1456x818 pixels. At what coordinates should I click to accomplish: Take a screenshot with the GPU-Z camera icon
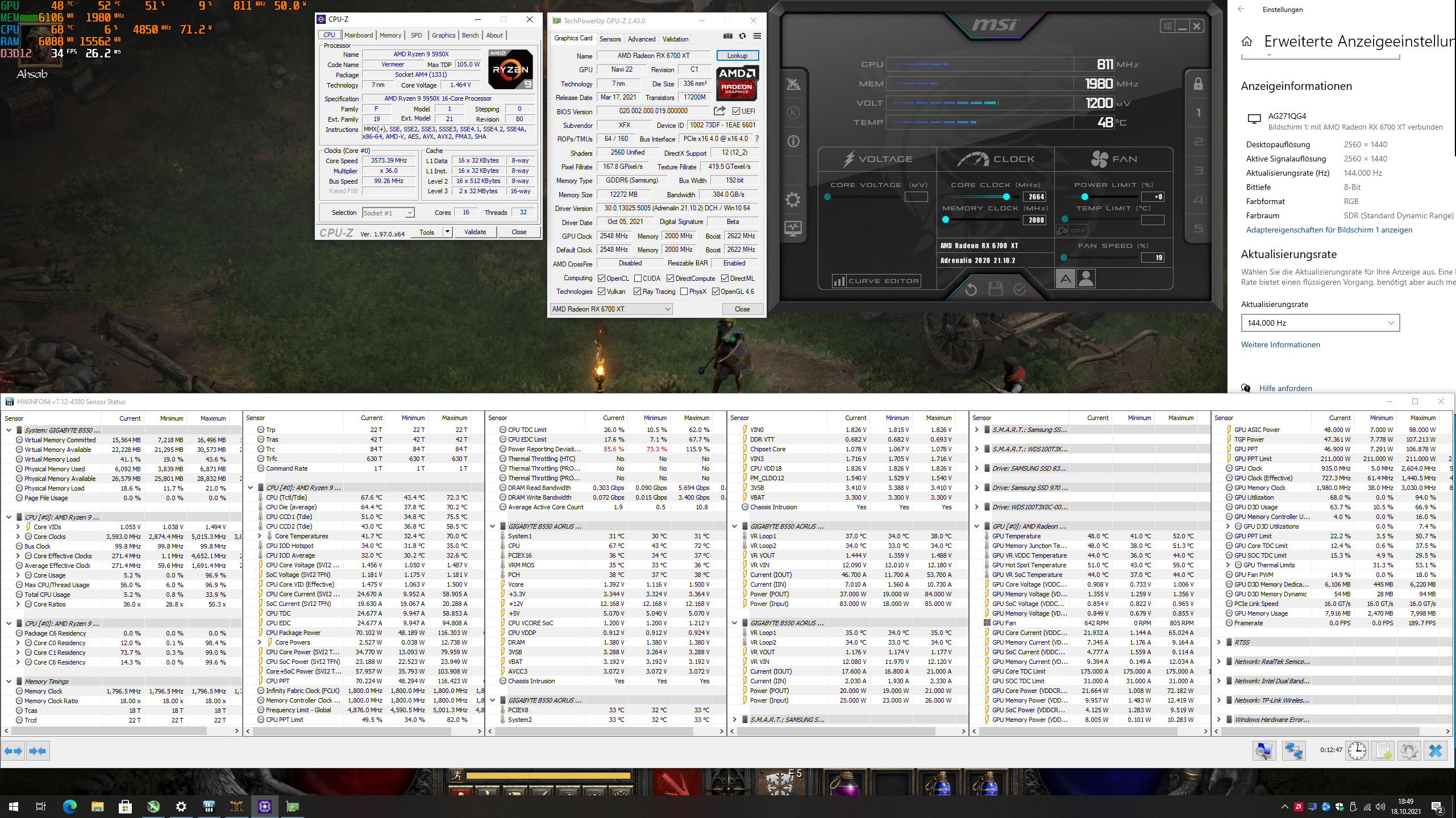tap(728, 36)
